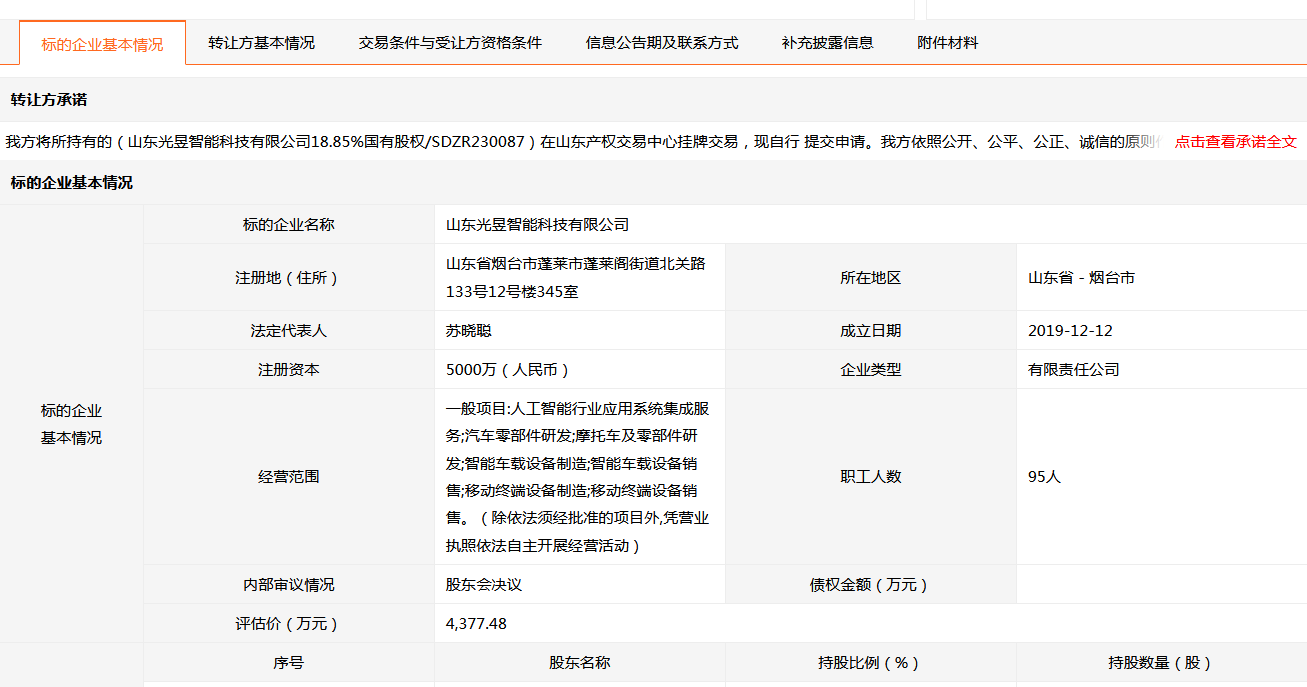
Task: Click the 注册资本 label cell
Action: pos(289,370)
